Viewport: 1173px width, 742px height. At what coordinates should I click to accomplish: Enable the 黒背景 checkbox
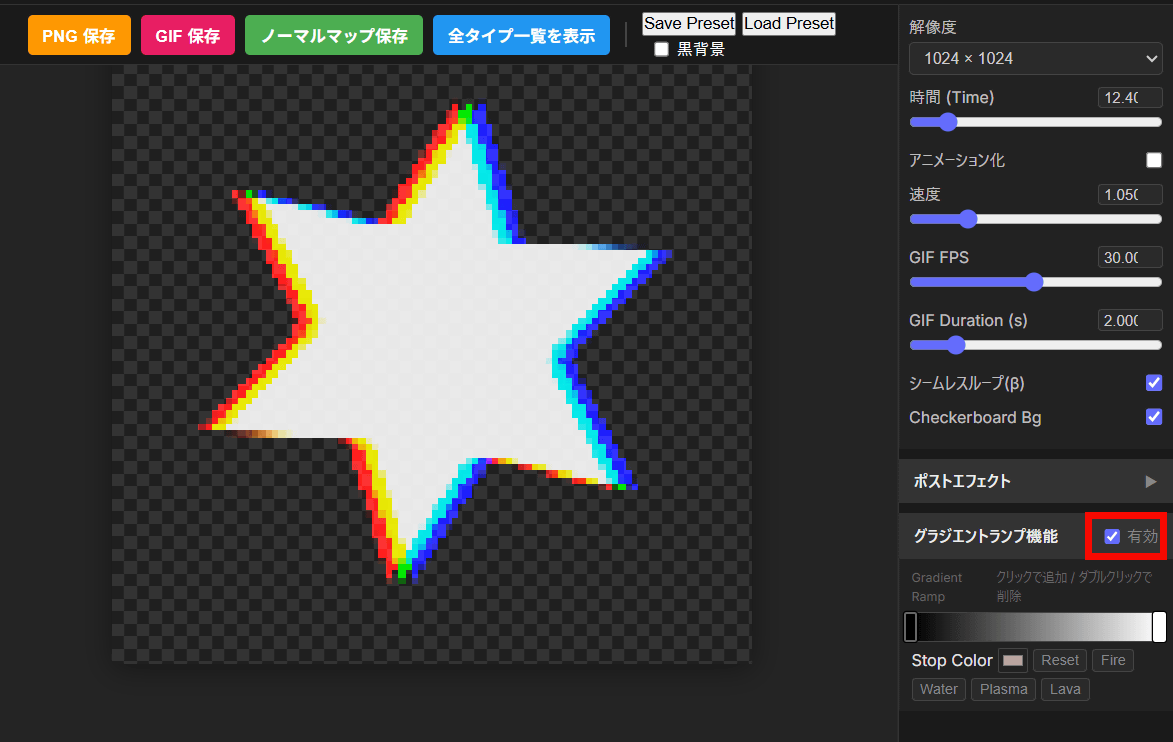click(661, 49)
